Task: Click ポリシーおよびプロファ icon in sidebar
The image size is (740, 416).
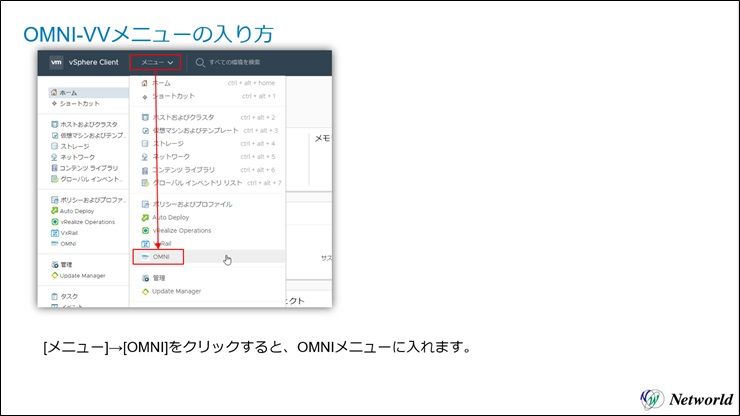Action: [x=54, y=200]
